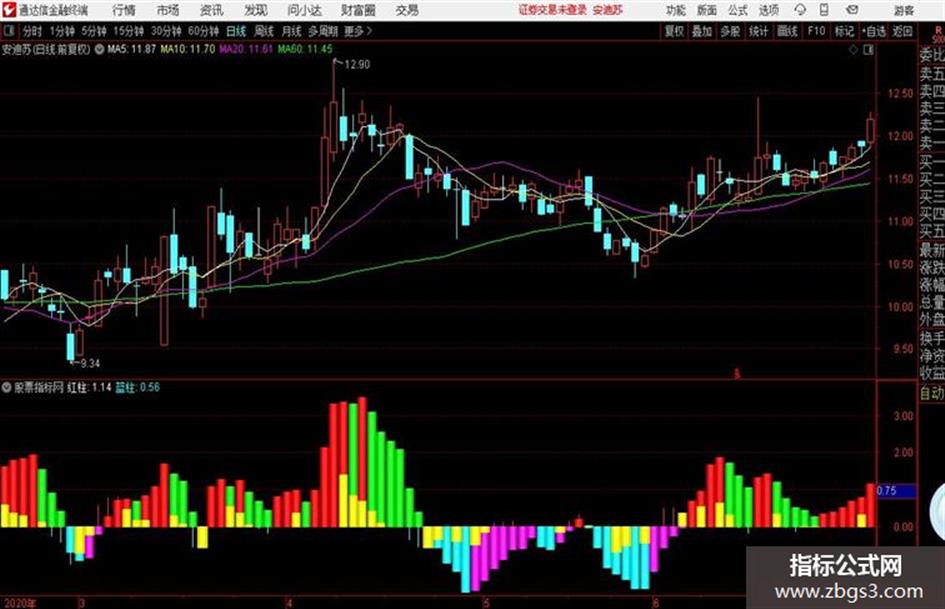Click the diamond icon at chart top-right
945x609 pixels.
tap(853, 50)
